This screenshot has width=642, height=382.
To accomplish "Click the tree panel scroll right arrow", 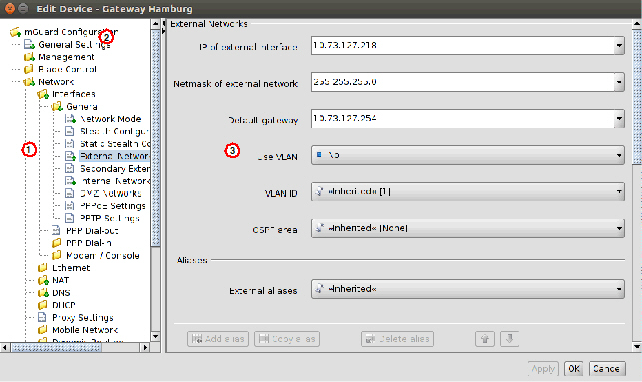I will [145, 348].
